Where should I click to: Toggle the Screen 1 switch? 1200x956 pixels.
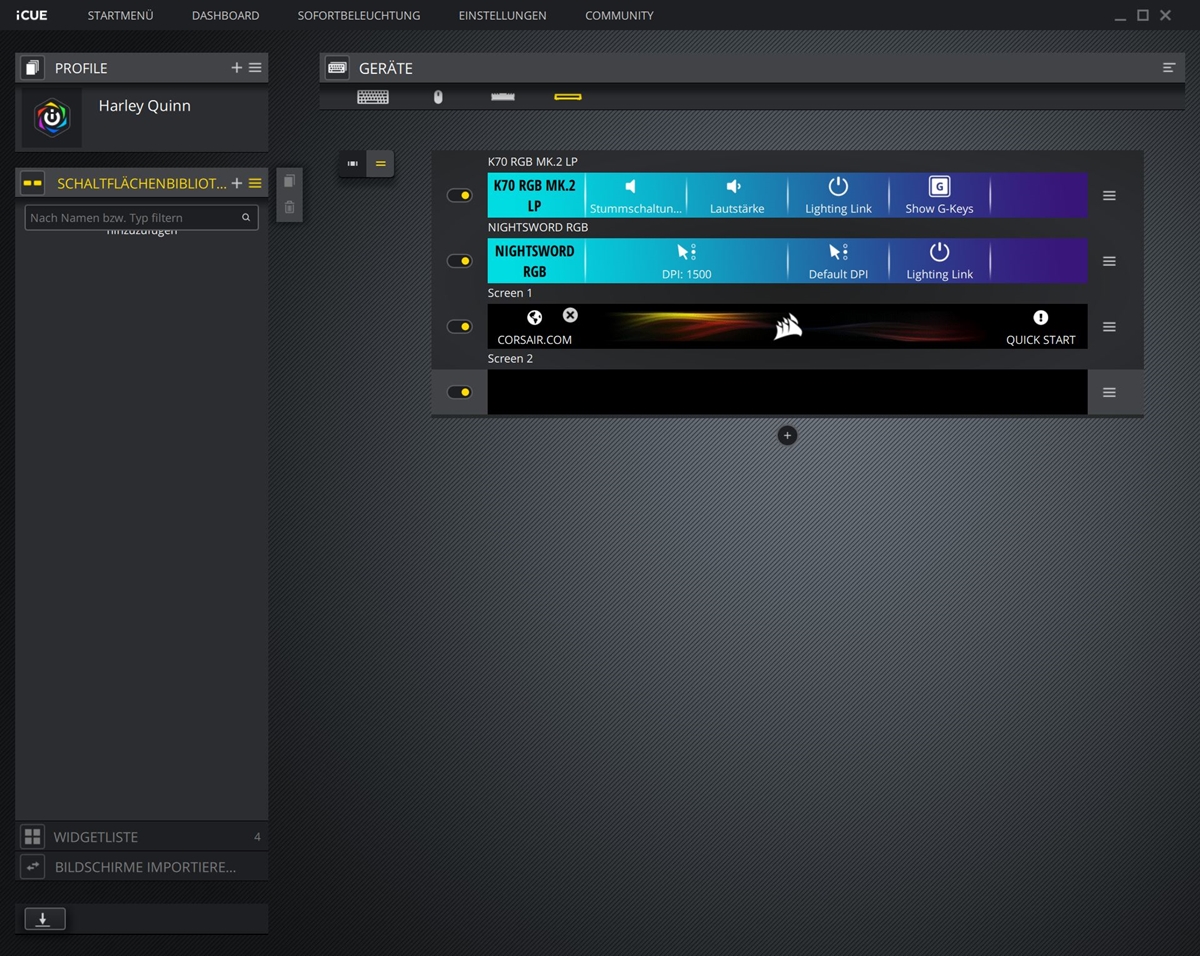pos(460,327)
